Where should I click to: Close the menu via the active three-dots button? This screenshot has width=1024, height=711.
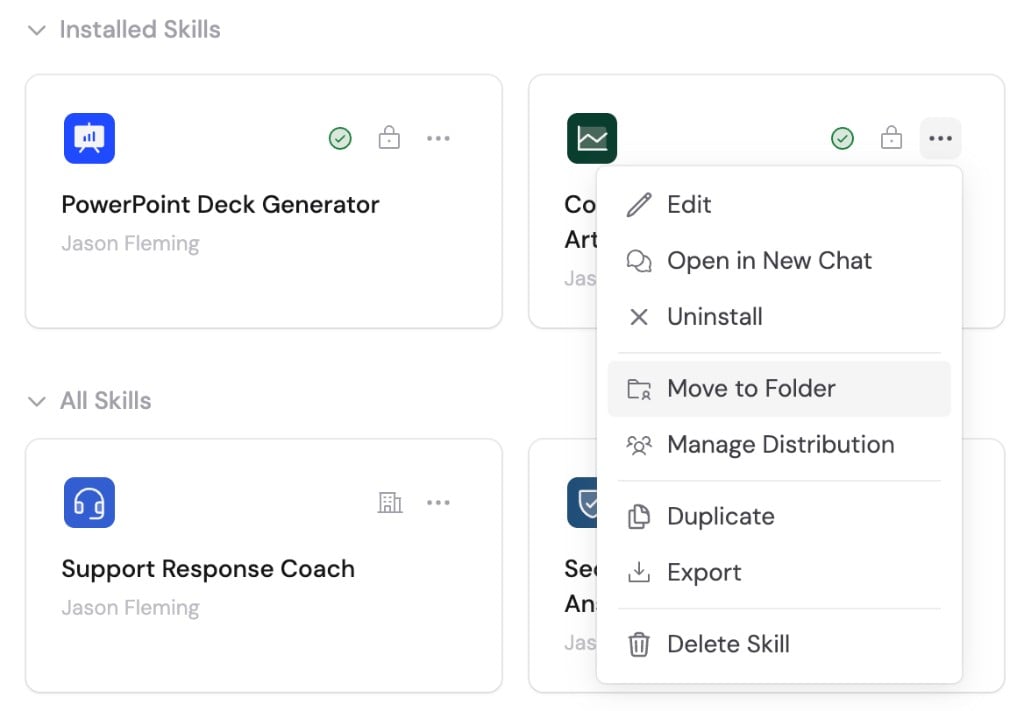point(940,138)
